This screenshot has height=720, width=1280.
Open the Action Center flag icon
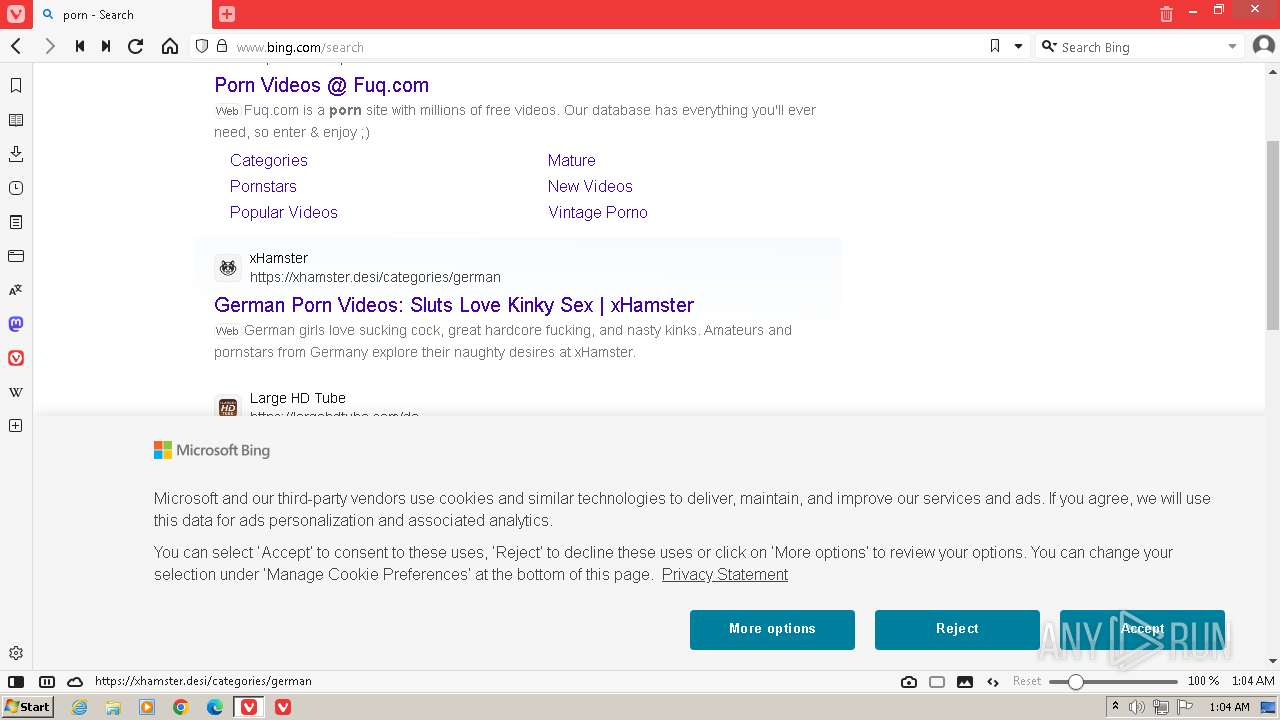point(1186,707)
